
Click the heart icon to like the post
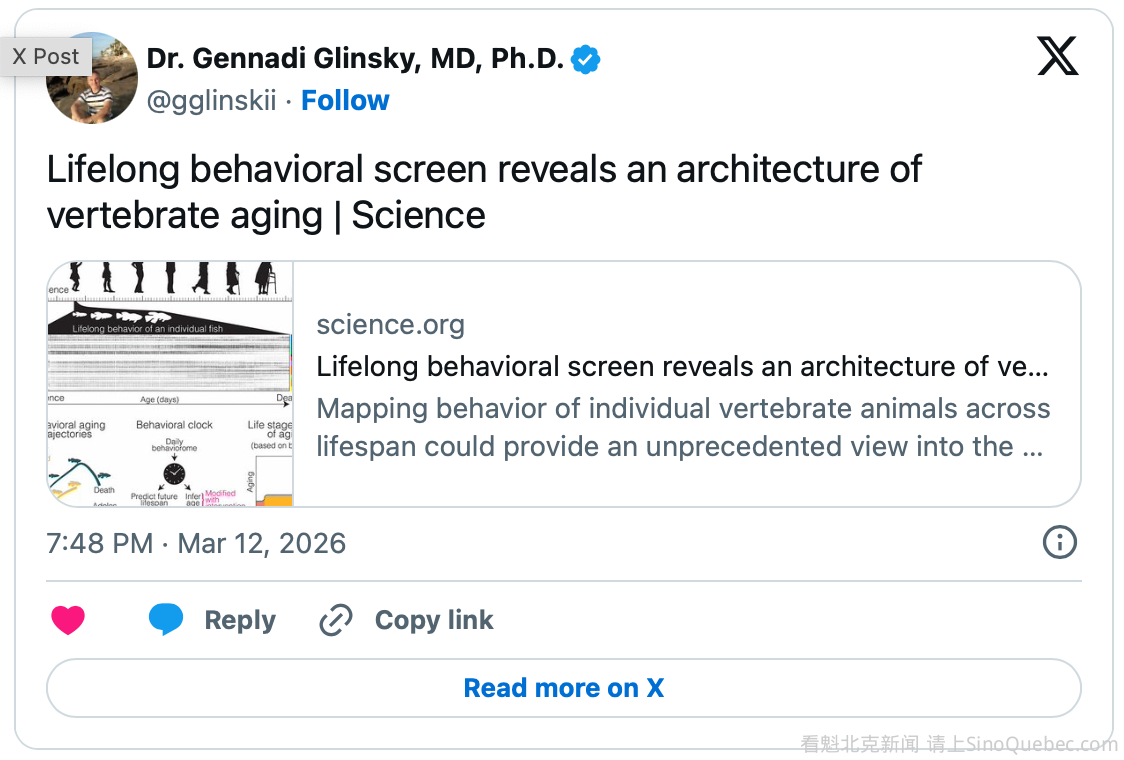coord(69,621)
